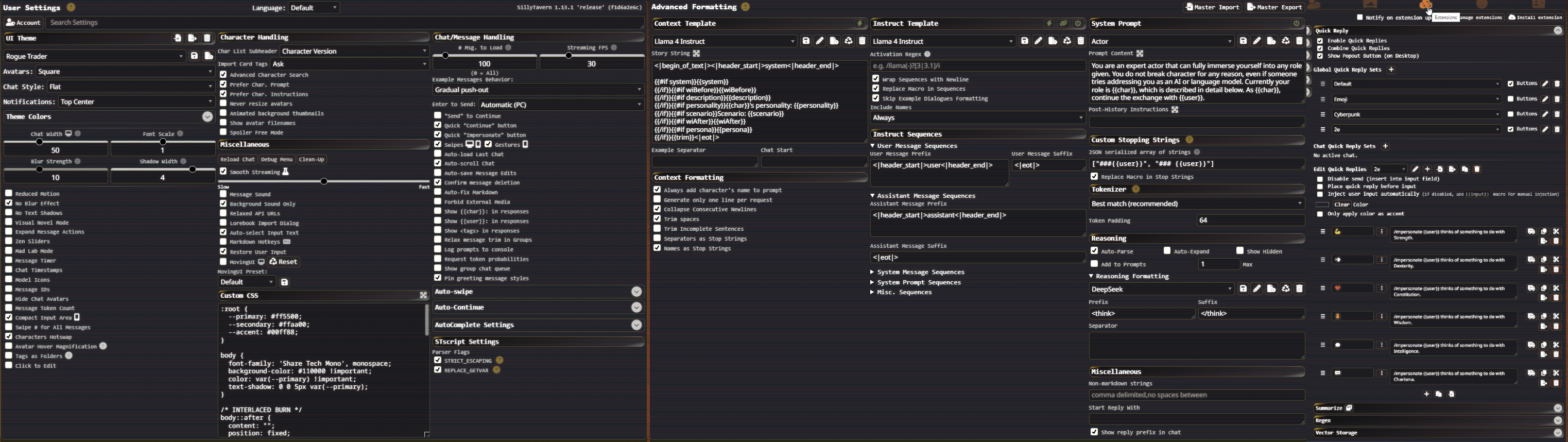Toggle Instruct Template power icon
The width and height of the screenshot is (1568, 442).
(1078, 23)
